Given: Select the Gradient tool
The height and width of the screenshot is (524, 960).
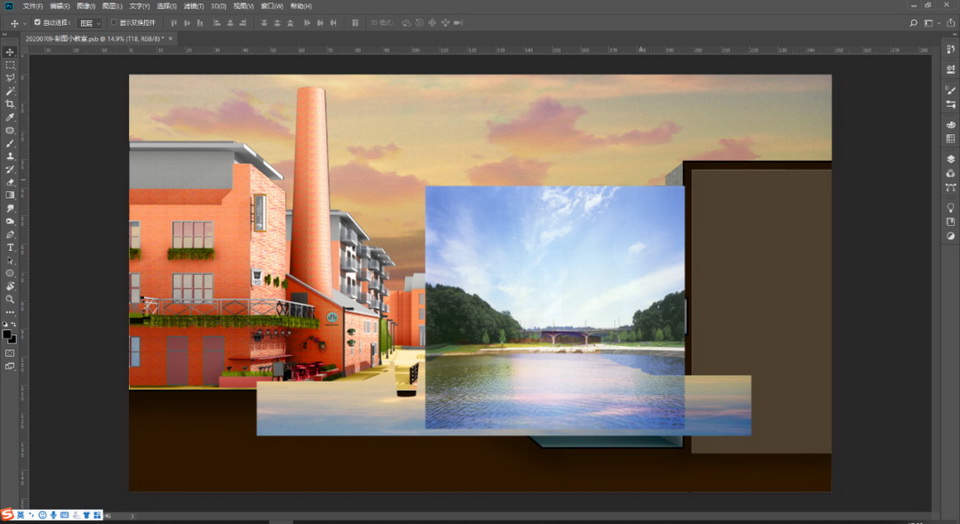Looking at the screenshot, I should [10, 195].
